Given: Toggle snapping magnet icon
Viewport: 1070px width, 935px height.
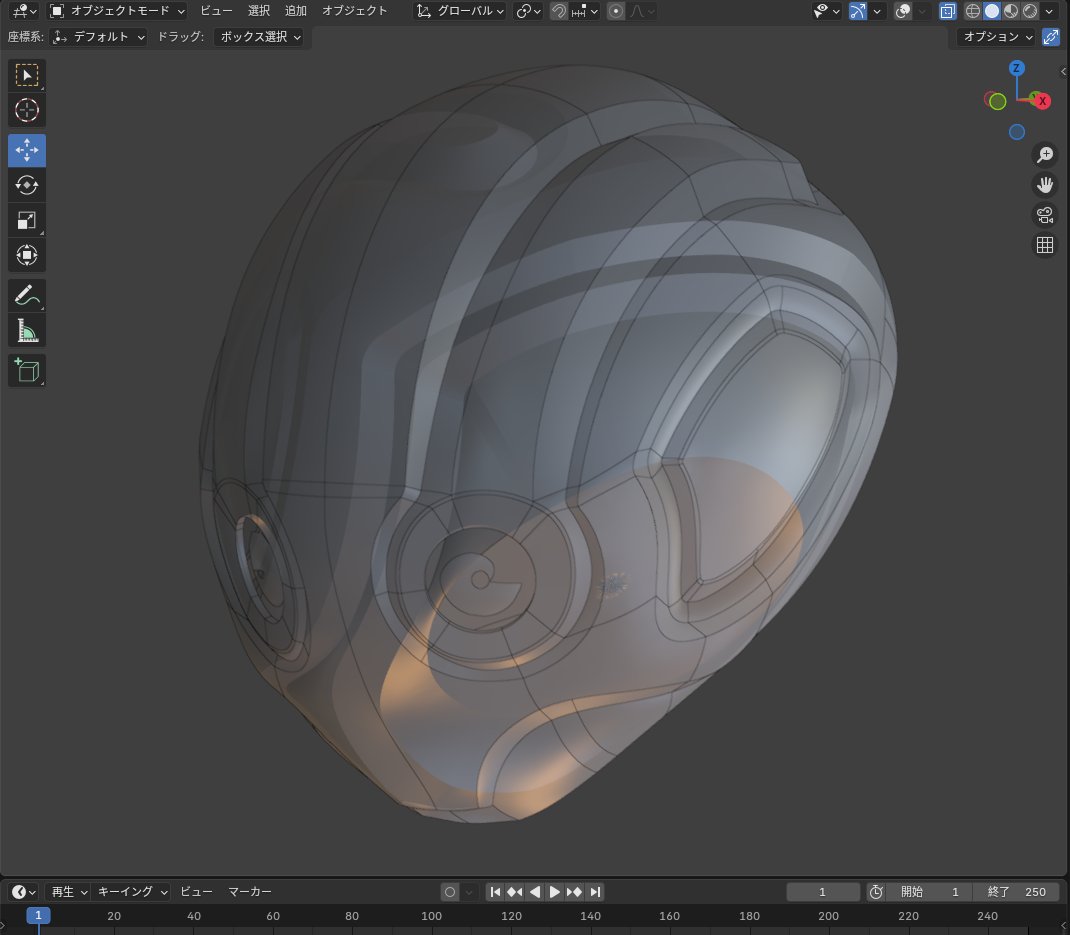Looking at the screenshot, I should click(558, 11).
